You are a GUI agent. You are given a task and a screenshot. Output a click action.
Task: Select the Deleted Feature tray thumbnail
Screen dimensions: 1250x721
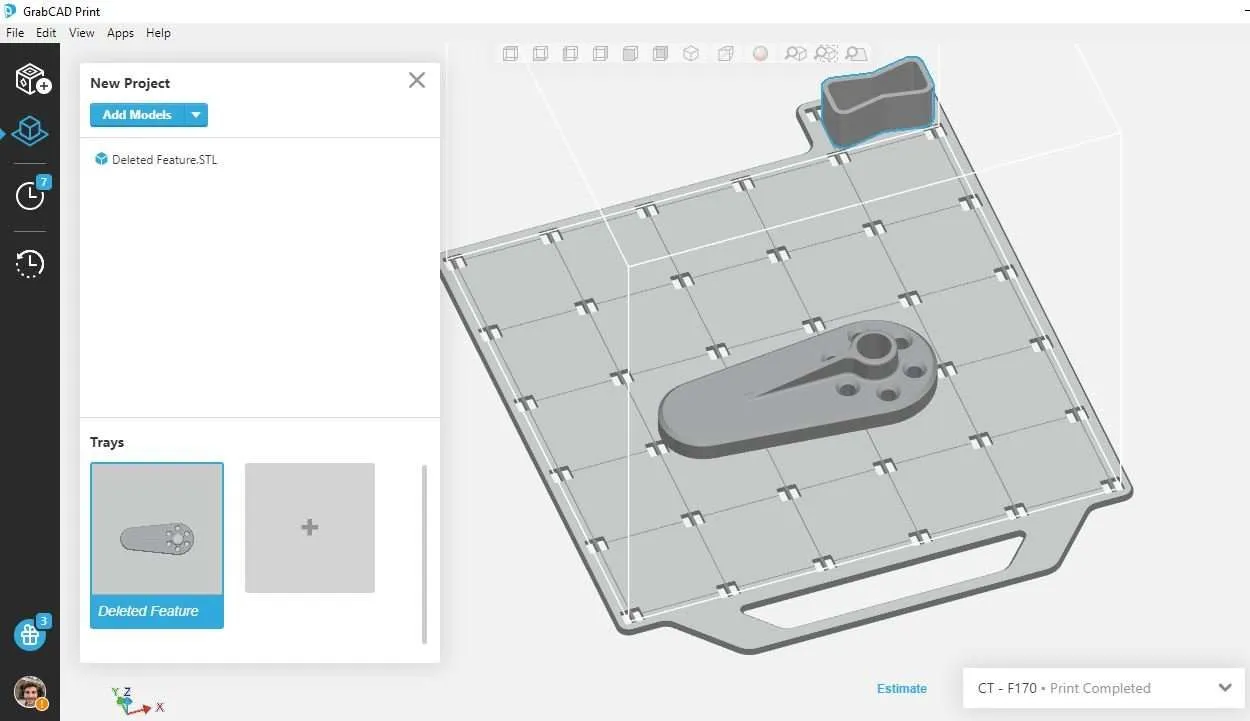point(157,545)
